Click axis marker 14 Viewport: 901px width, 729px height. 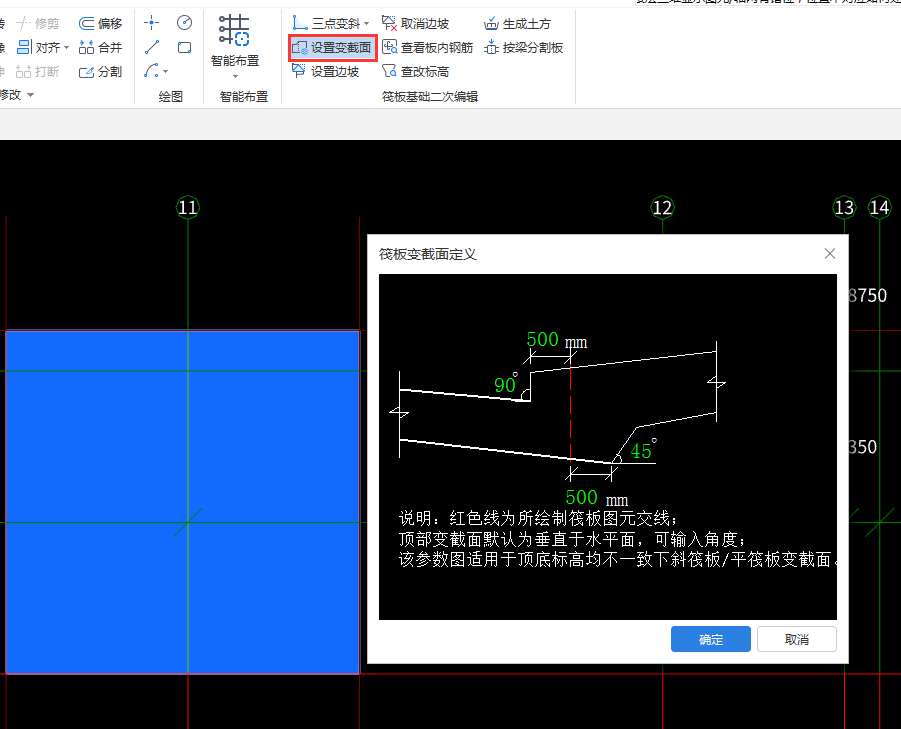[880, 207]
